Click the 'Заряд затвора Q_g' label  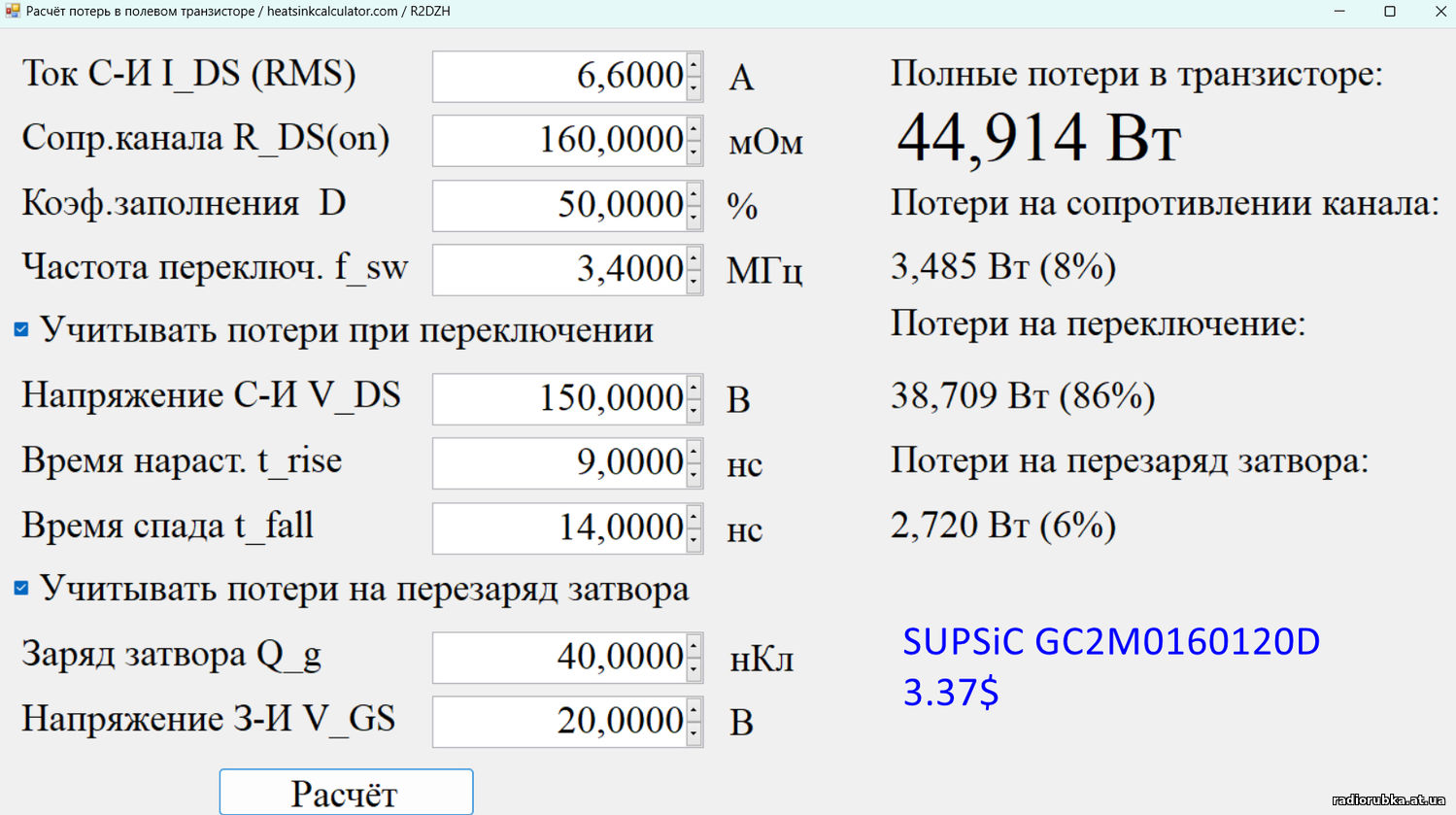(171, 656)
